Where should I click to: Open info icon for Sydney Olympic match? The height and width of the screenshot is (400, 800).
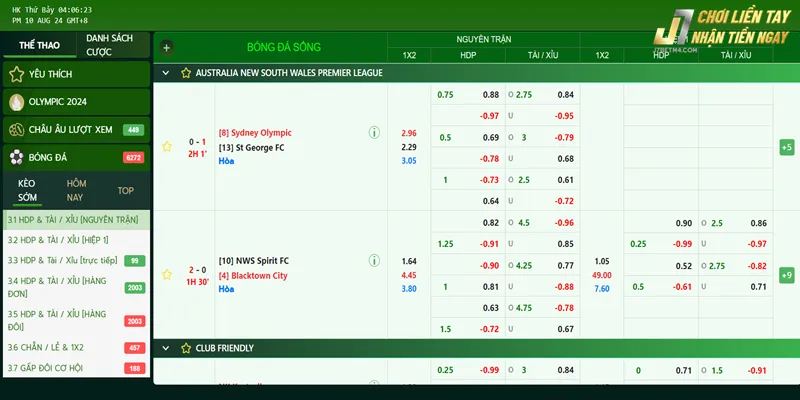pos(374,132)
